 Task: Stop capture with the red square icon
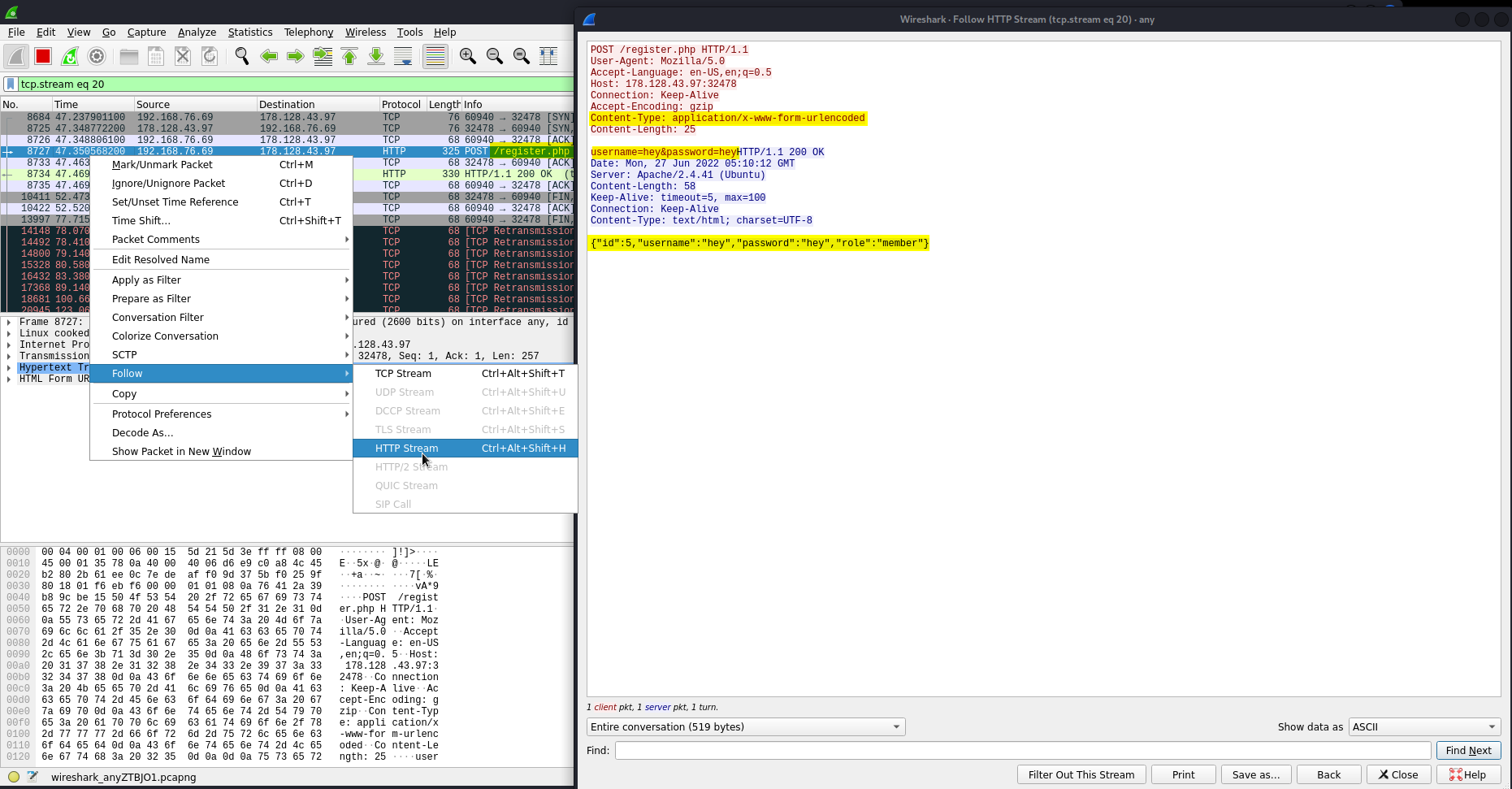point(43,56)
